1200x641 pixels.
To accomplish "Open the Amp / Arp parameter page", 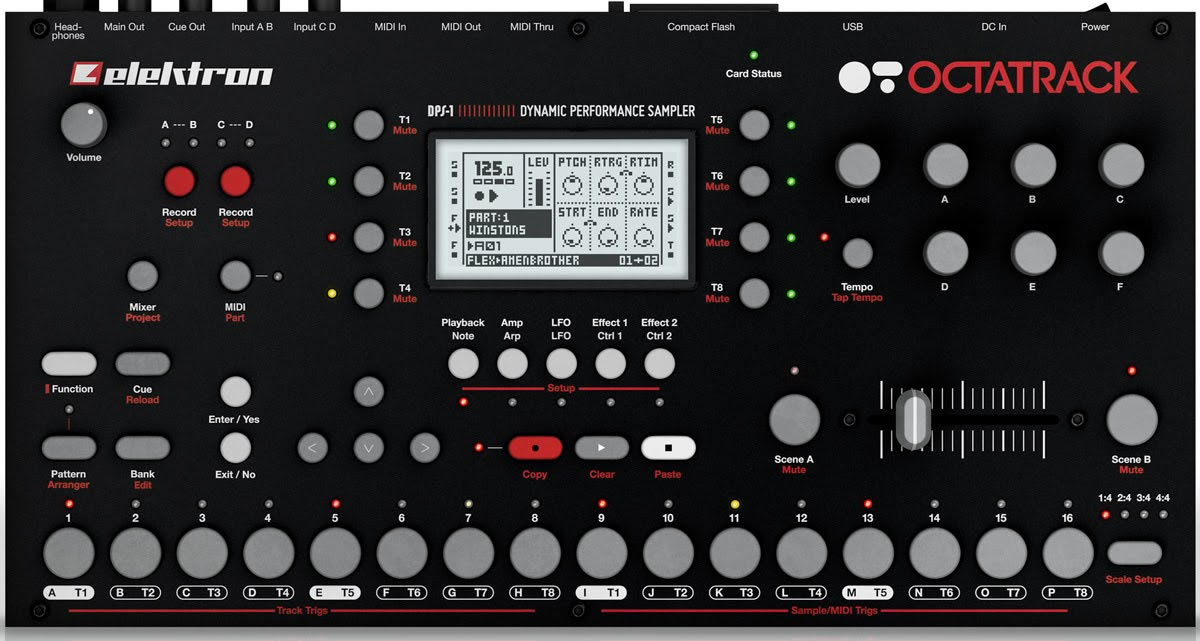I will (x=512, y=363).
